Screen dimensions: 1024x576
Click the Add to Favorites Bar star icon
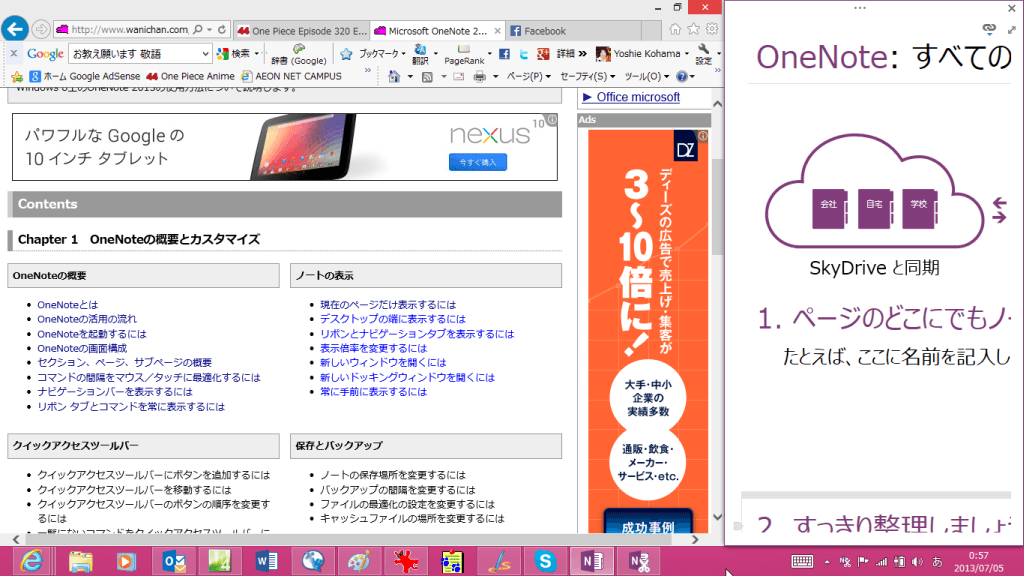coord(17,76)
